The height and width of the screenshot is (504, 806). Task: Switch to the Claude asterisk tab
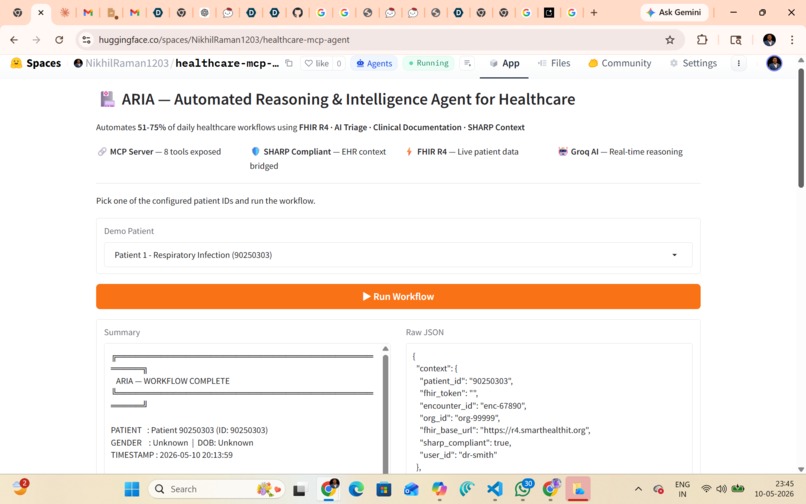pyautogui.click(x=64, y=12)
